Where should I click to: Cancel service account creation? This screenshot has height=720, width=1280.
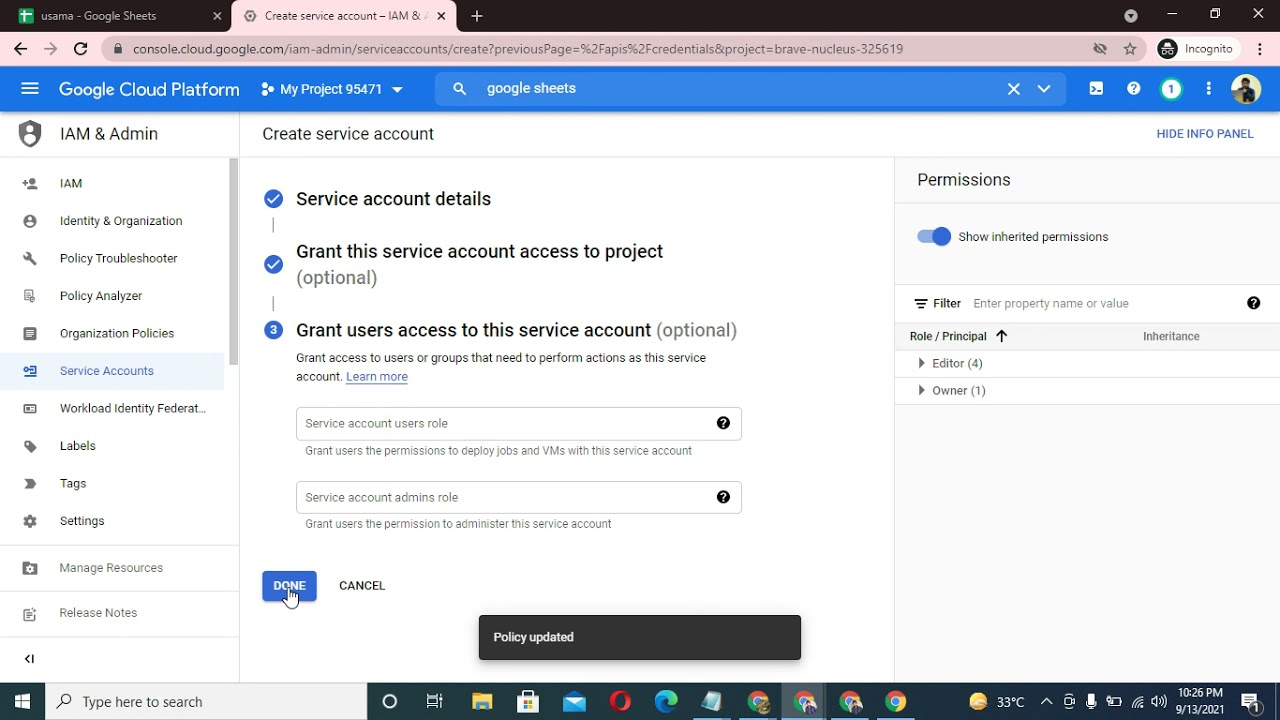pyautogui.click(x=362, y=586)
